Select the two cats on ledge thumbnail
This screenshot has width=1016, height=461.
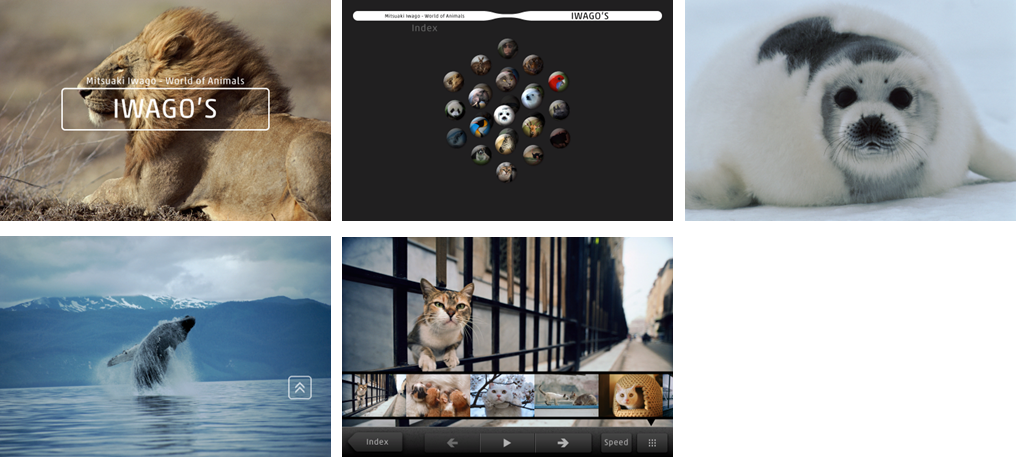(567, 396)
